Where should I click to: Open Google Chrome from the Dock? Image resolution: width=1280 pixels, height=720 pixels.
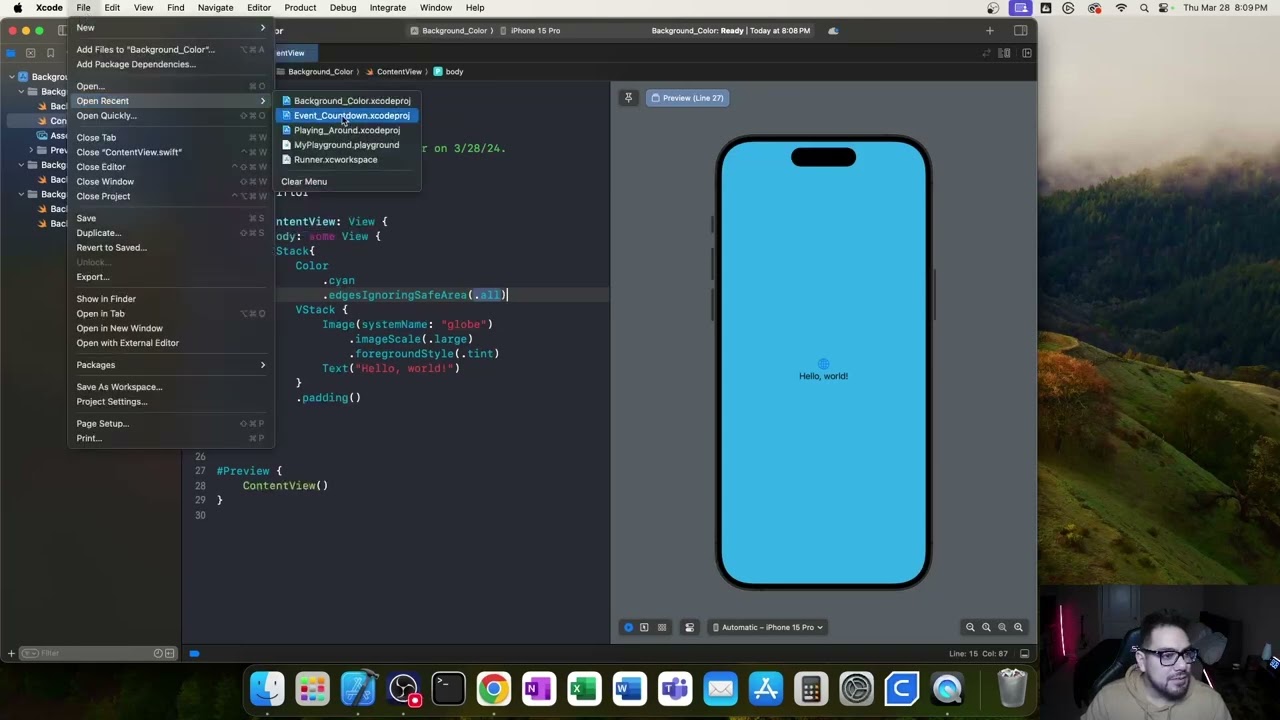493,689
